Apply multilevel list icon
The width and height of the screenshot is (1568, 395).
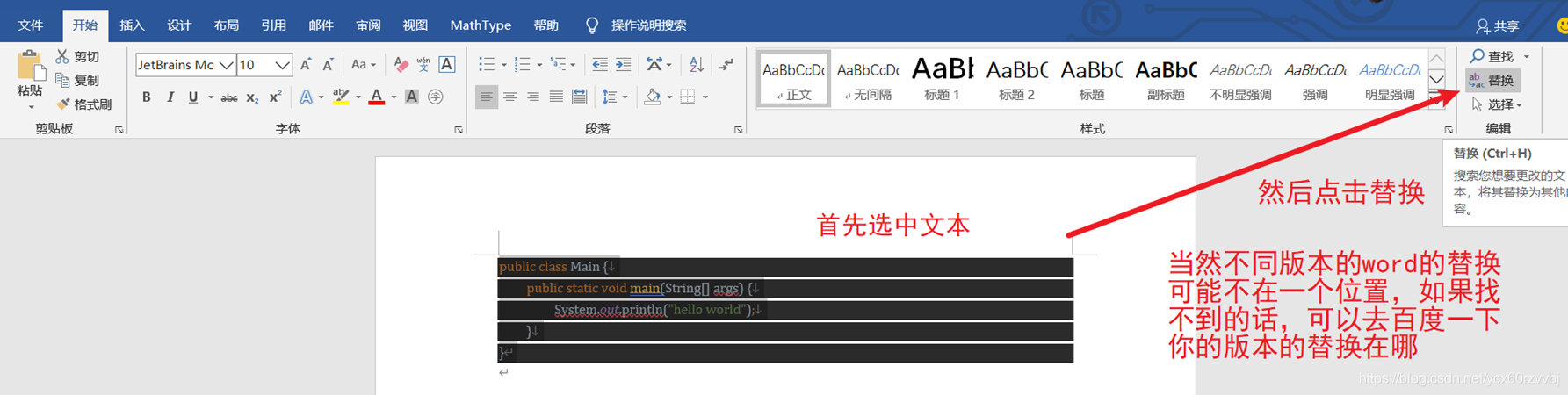click(558, 64)
